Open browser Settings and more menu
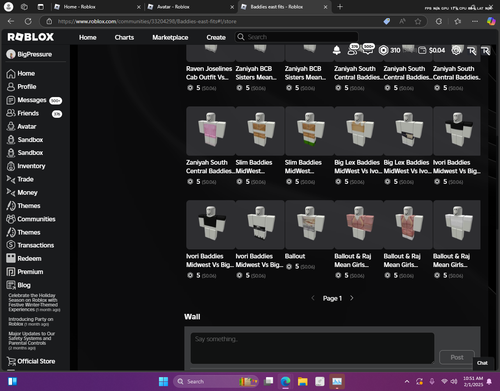Viewport: 500px width, 391px height. 475,21
